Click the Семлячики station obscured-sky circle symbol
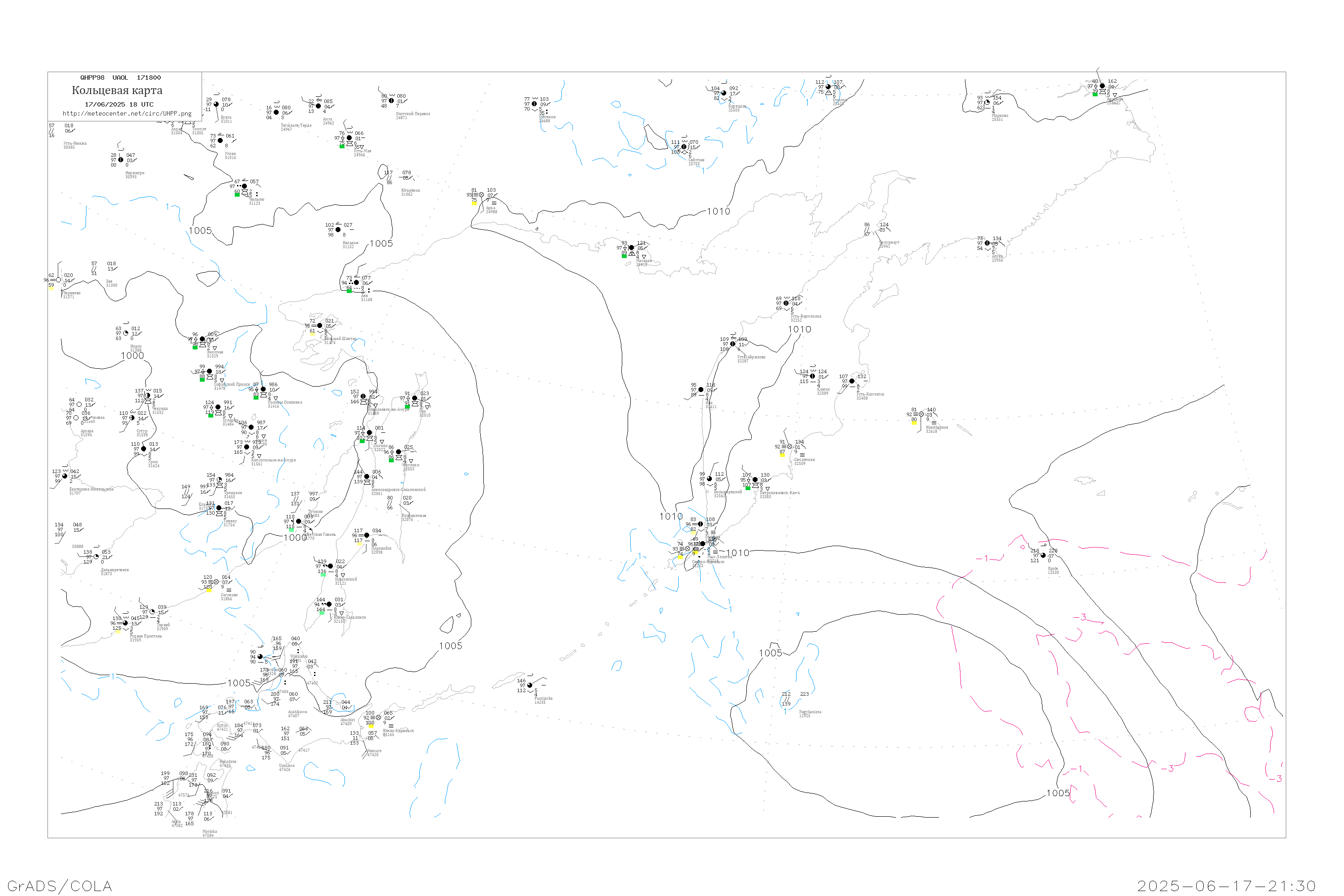The width and height of the screenshot is (1344, 896). coord(790,447)
